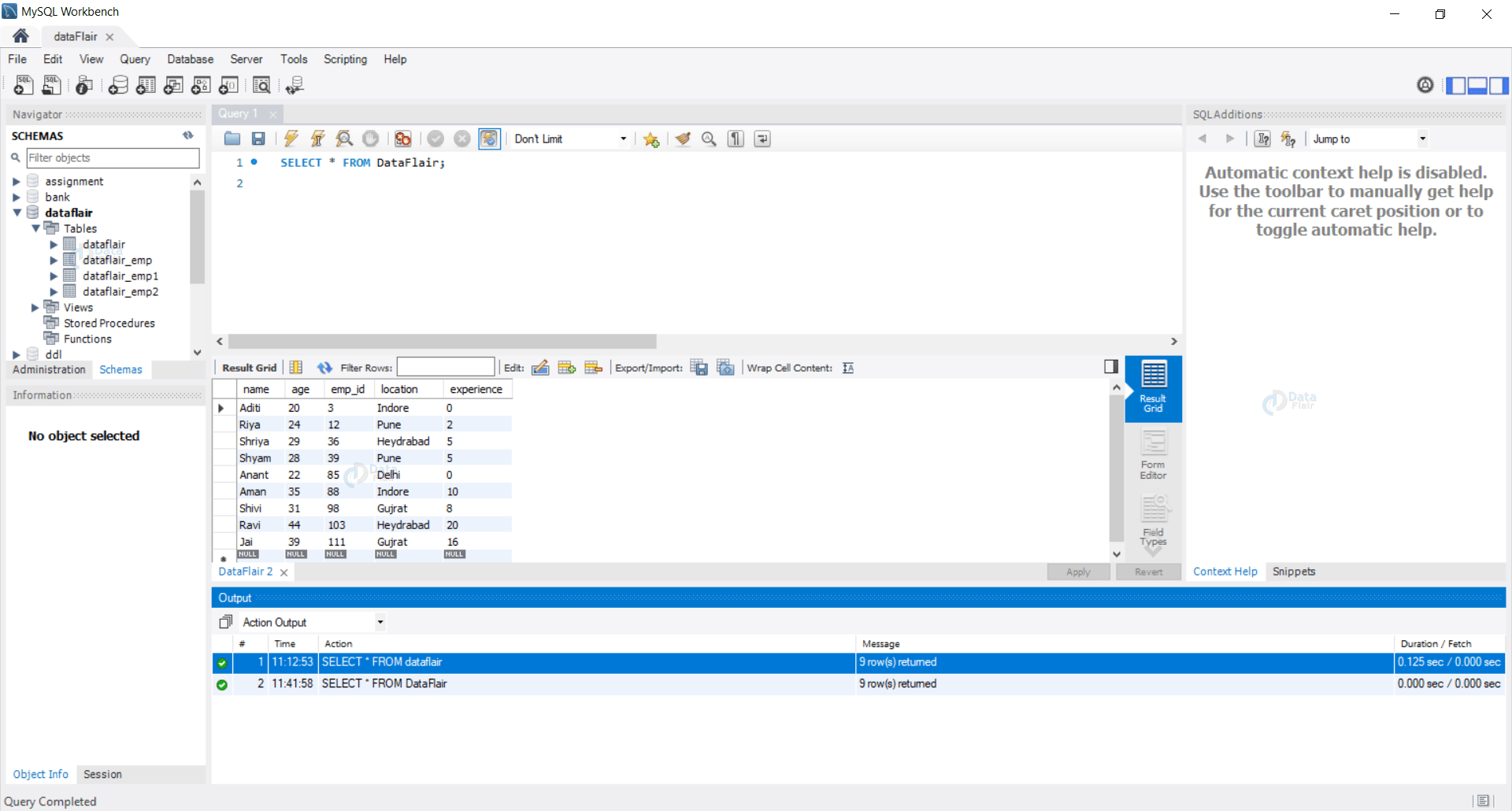
Task: Save the script to a file
Action: (258, 139)
